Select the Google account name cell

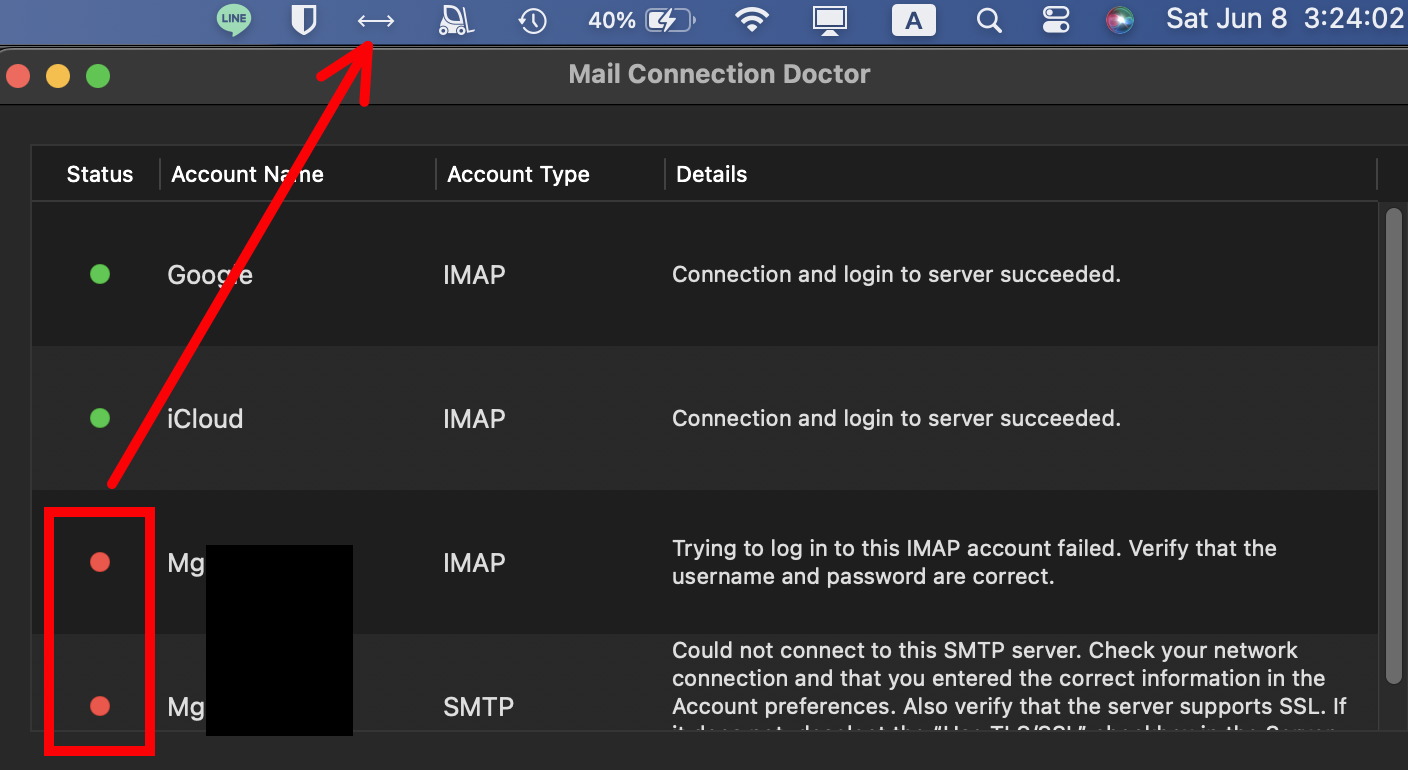click(210, 275)
